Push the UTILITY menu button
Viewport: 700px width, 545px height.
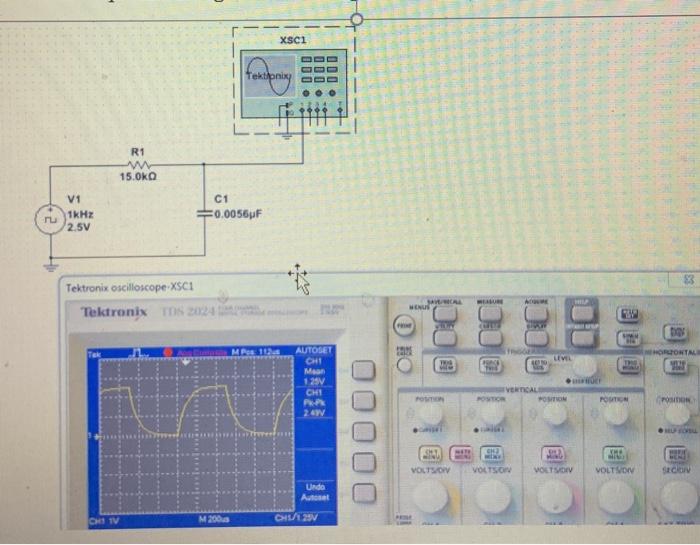coord(445,337)
